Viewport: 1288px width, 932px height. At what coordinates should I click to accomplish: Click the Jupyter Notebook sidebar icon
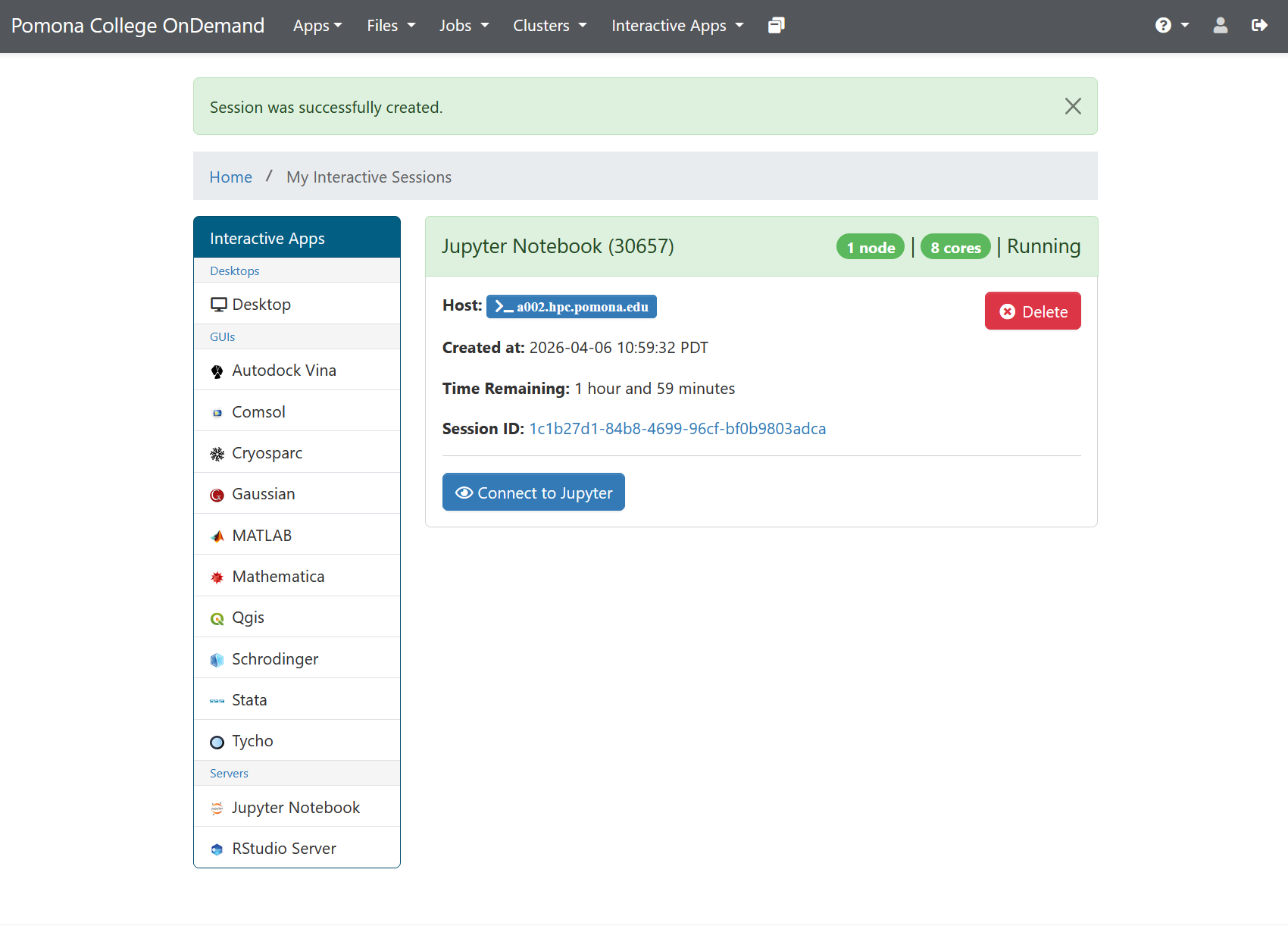tap(217, 808)
